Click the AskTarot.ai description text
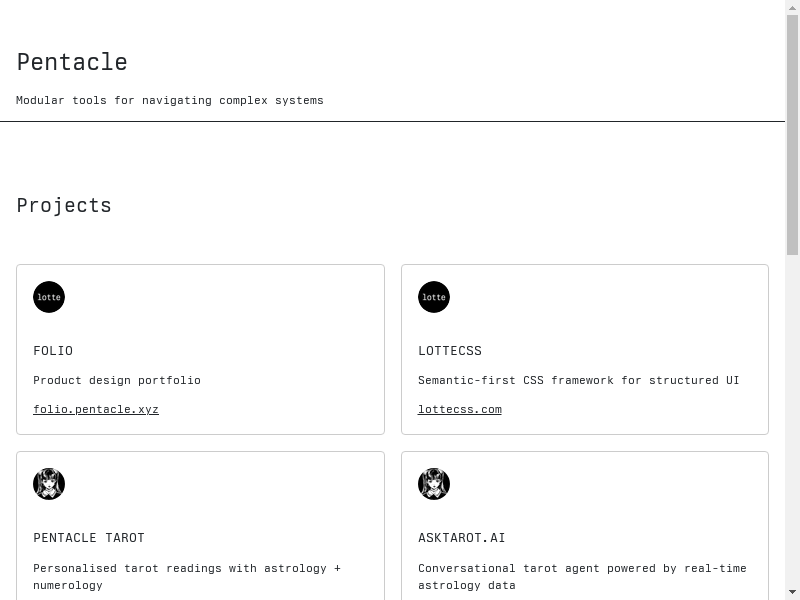Viewport: 800px width, 600px height. [x=582, y=576]
